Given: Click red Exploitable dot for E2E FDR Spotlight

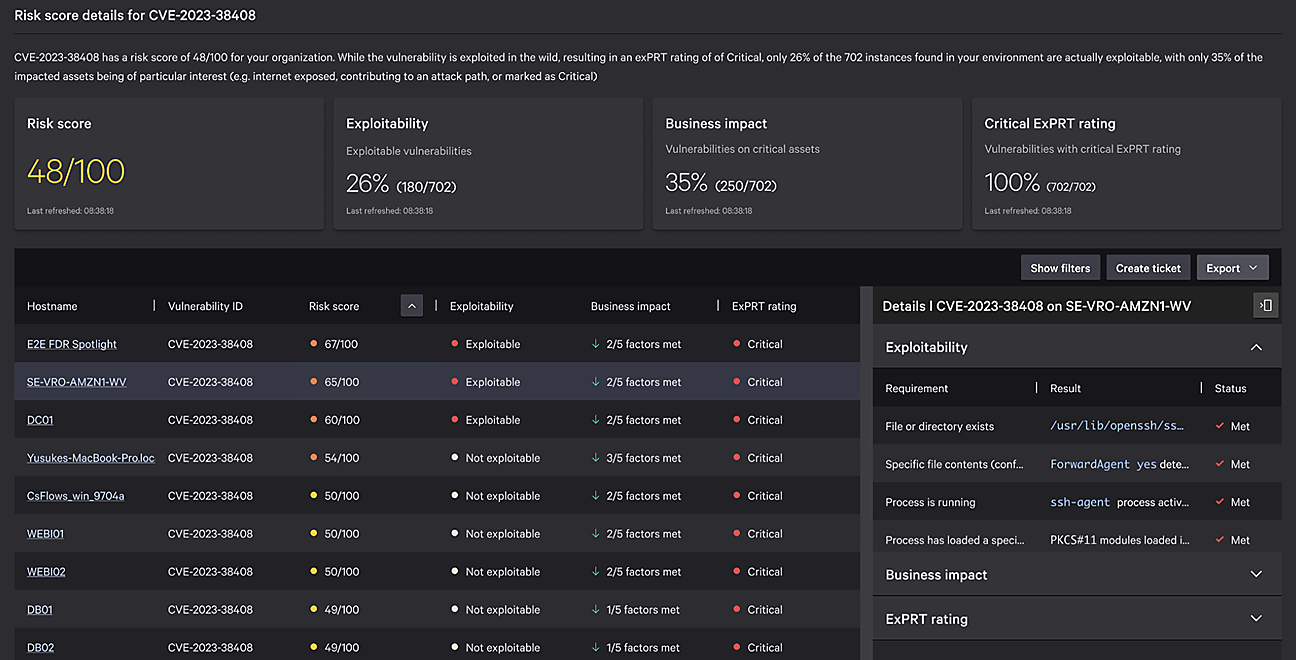Looking at the screenshot, I should (455, 344).
